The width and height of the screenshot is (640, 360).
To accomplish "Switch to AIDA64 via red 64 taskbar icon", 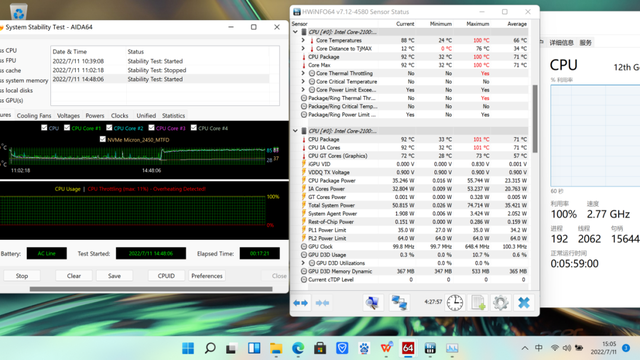I will click(x=408, y=348).
